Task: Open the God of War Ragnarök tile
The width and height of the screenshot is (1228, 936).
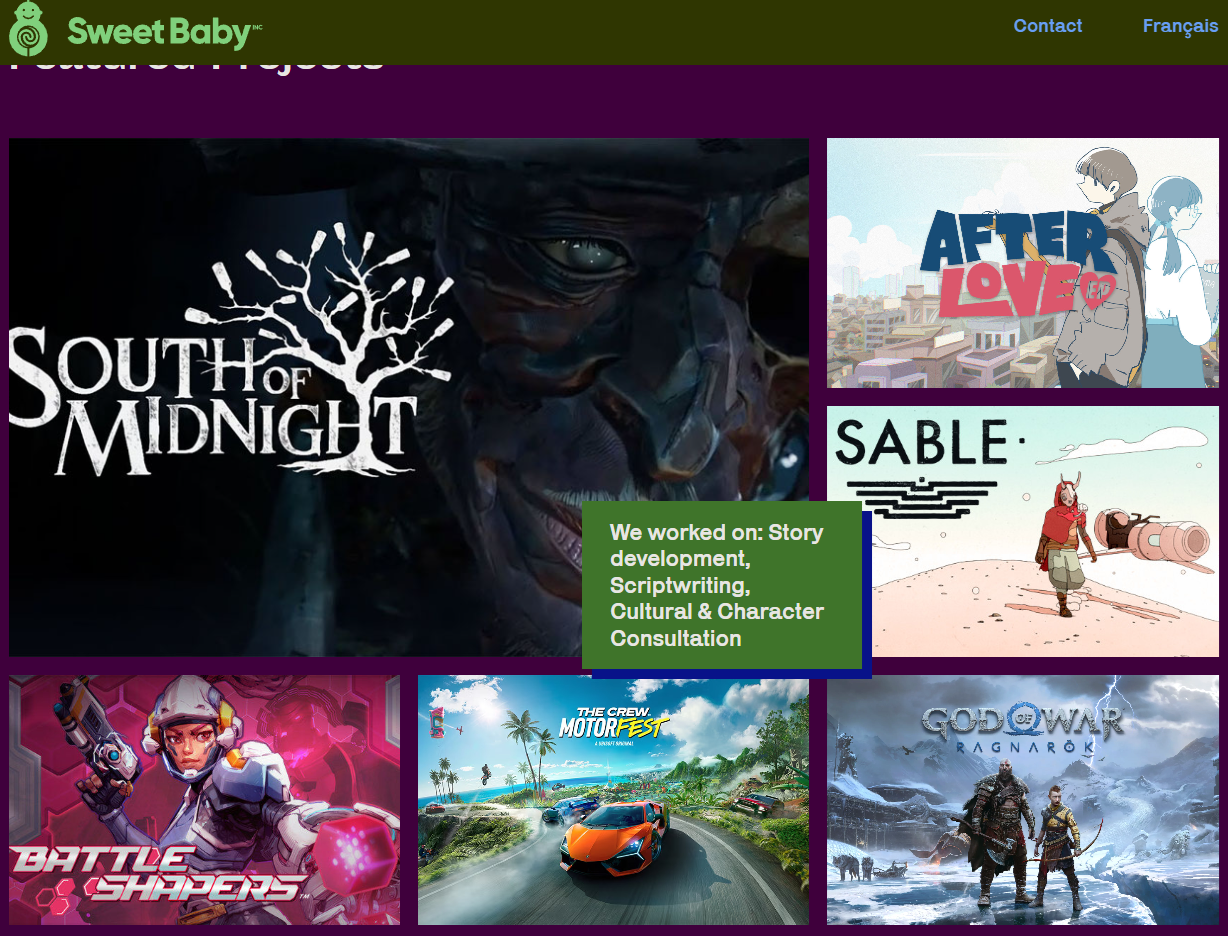Action: coord(1023,800)
